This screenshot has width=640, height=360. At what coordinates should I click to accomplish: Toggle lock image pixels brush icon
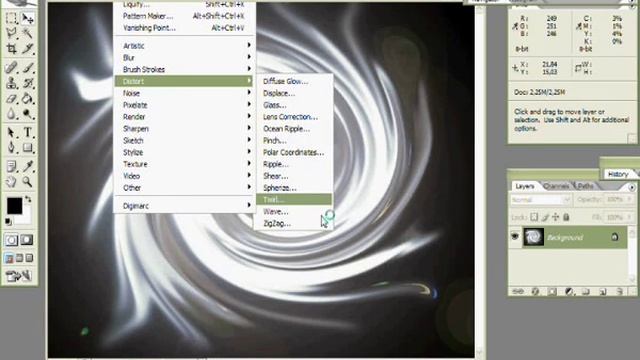pyautogui.click(x=545, y=217)
